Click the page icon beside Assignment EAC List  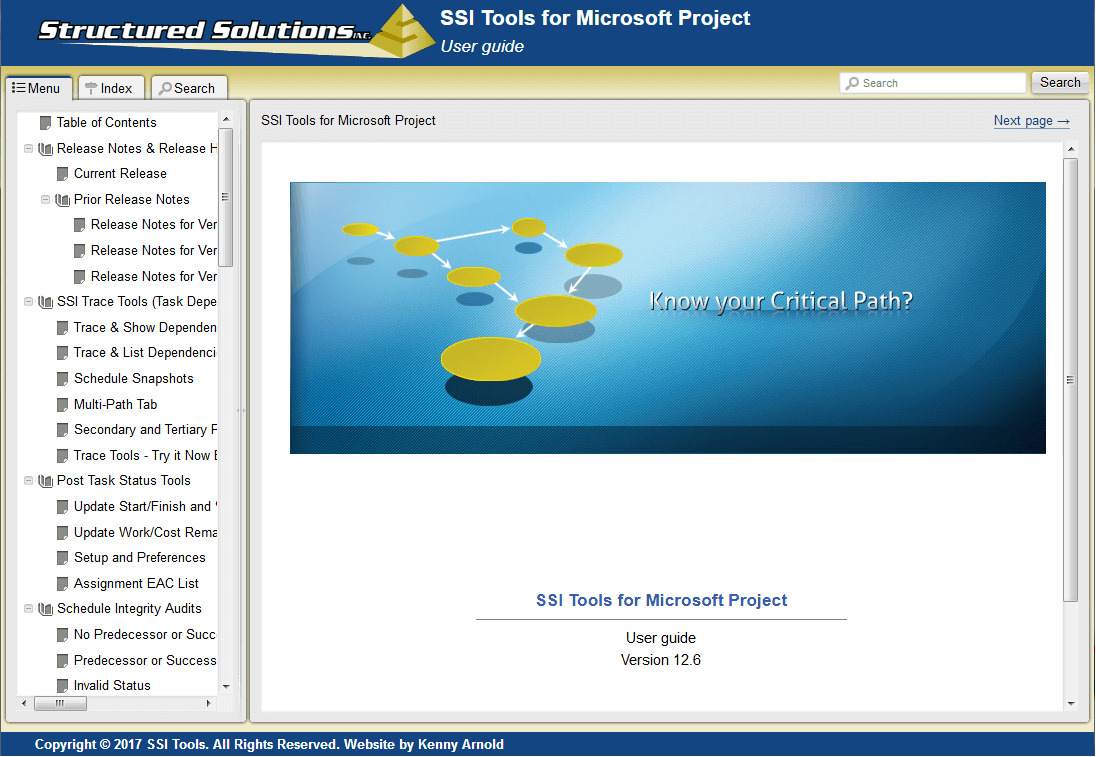(x=63, y=584)
